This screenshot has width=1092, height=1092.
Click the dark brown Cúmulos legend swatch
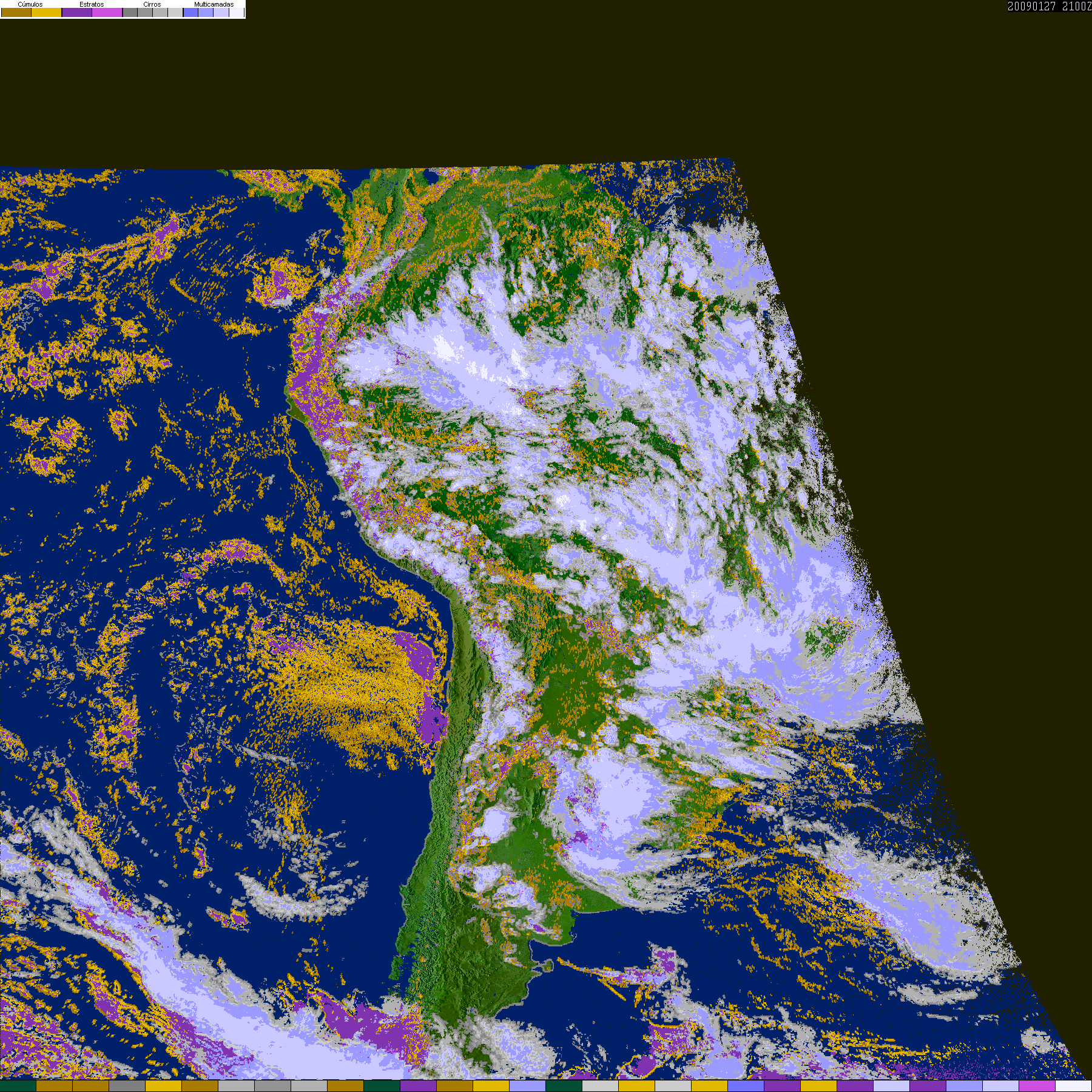click(16, 12)
